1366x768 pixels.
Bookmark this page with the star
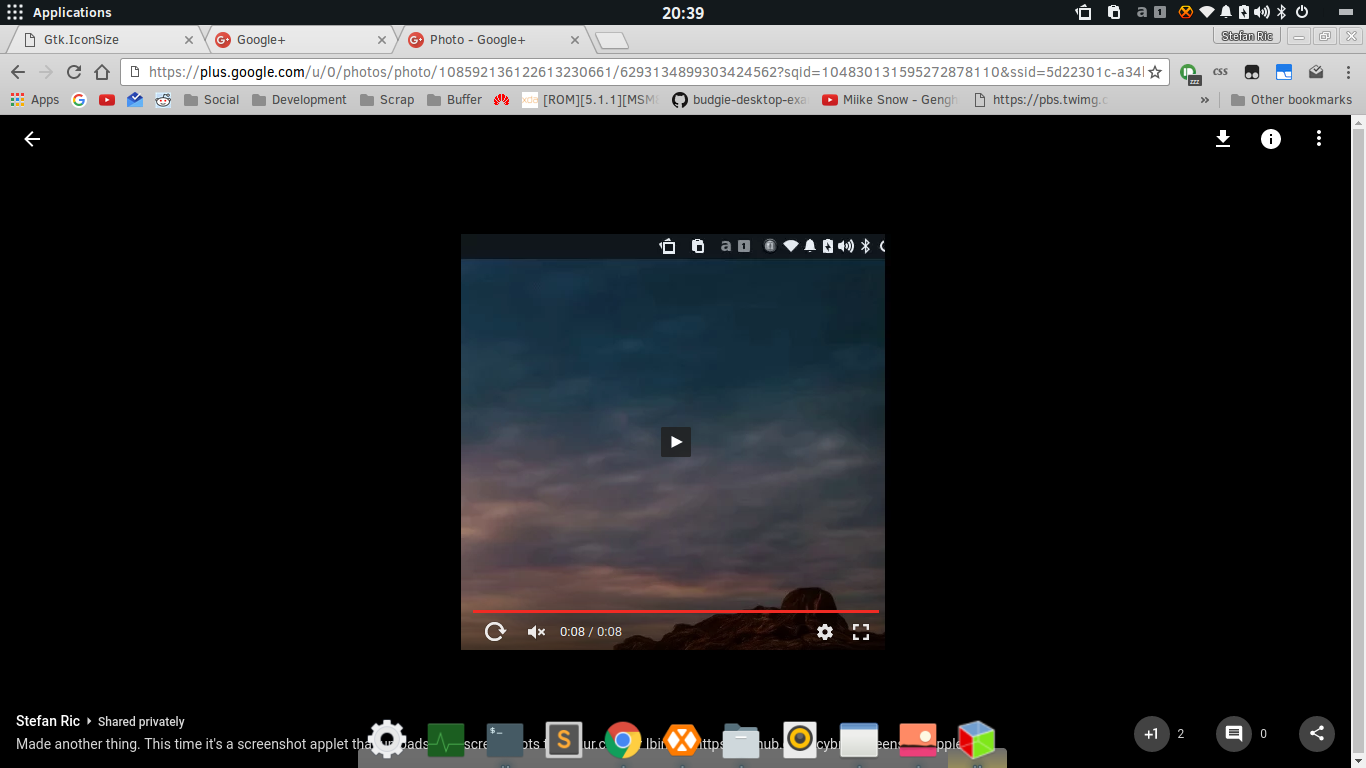[1155, 72]
